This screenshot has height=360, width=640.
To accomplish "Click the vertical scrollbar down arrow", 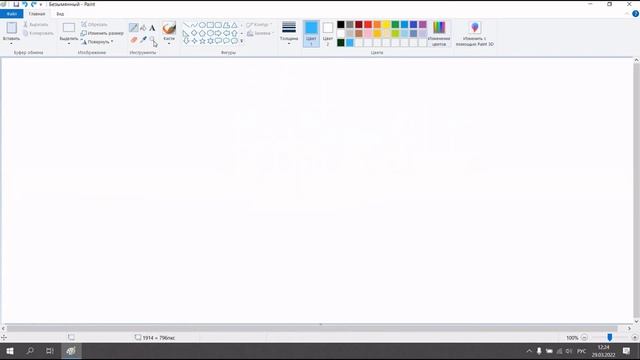I will pyautogui.click(x=636, y=321).
